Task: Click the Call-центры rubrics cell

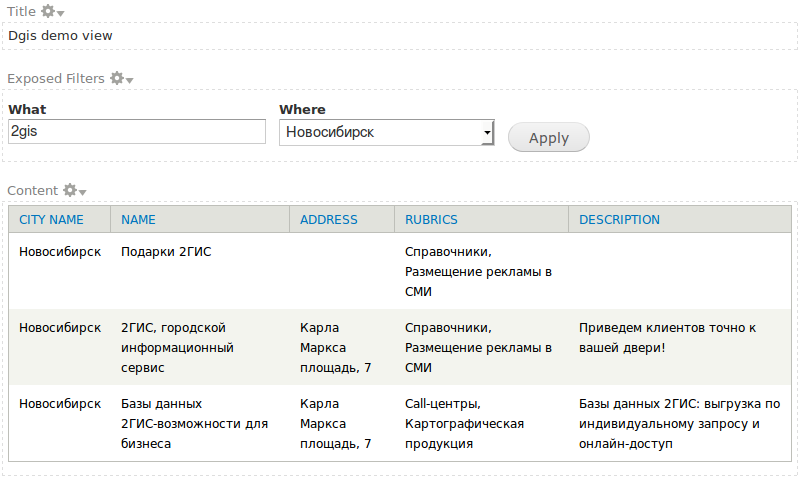Action: tap(464, 423)
